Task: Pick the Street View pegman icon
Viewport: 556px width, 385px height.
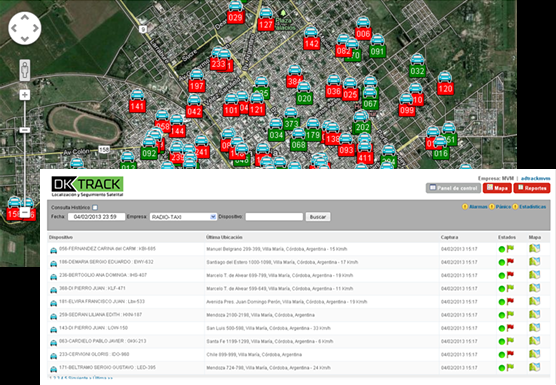Action: click(24, 69)
